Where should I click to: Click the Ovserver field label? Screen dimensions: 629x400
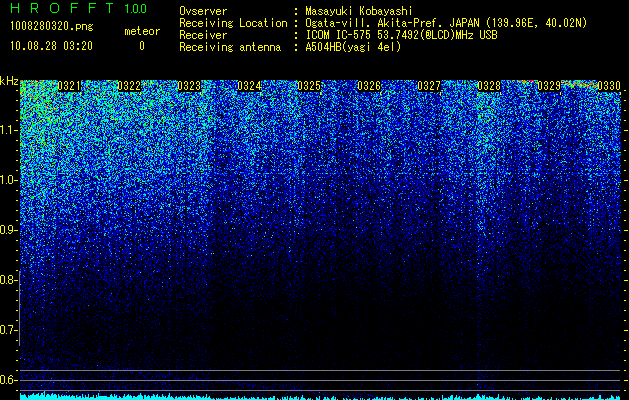[x=203, y=11]
